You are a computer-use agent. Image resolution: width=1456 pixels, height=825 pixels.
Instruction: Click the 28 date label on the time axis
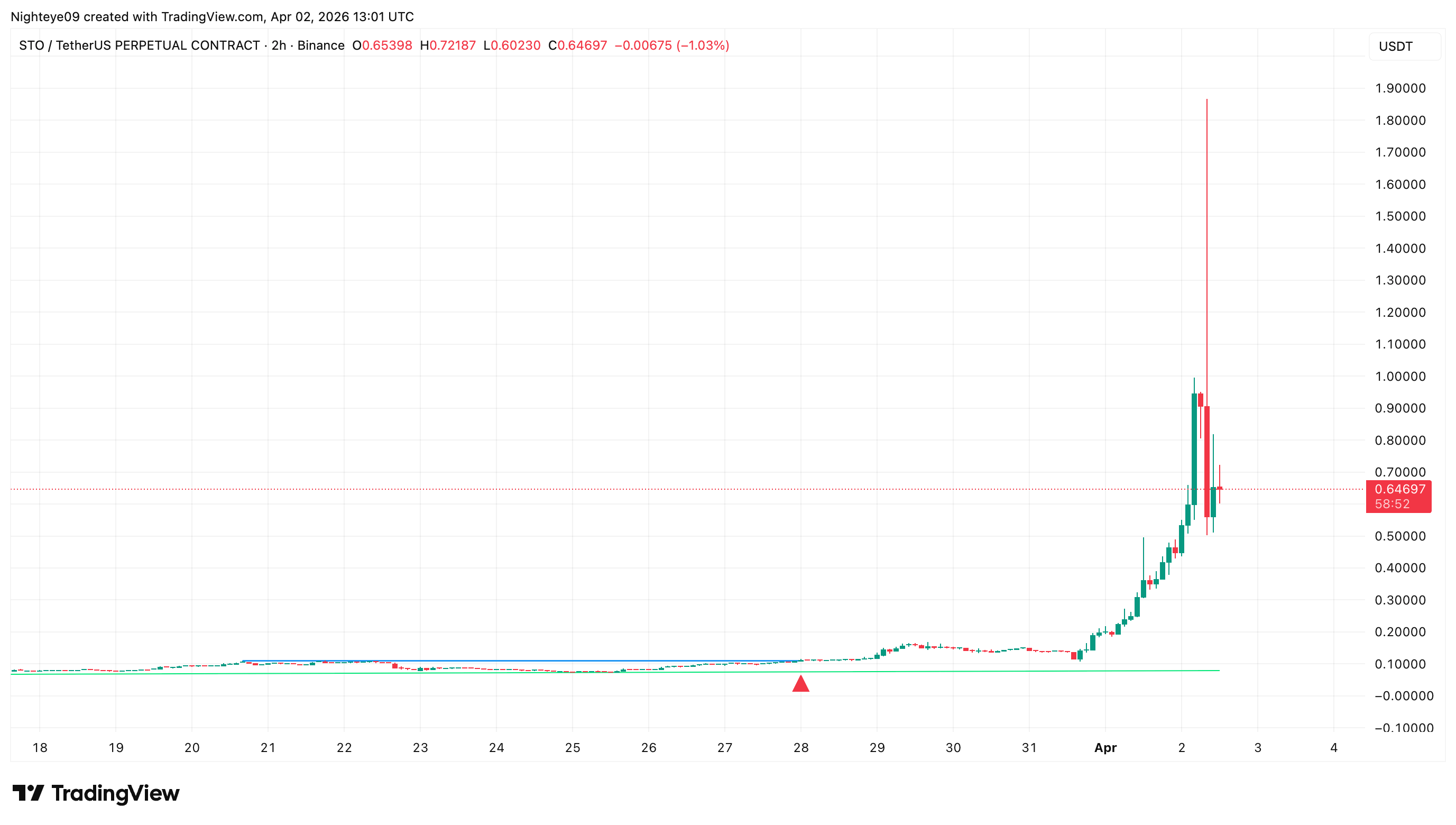point(800,747)
